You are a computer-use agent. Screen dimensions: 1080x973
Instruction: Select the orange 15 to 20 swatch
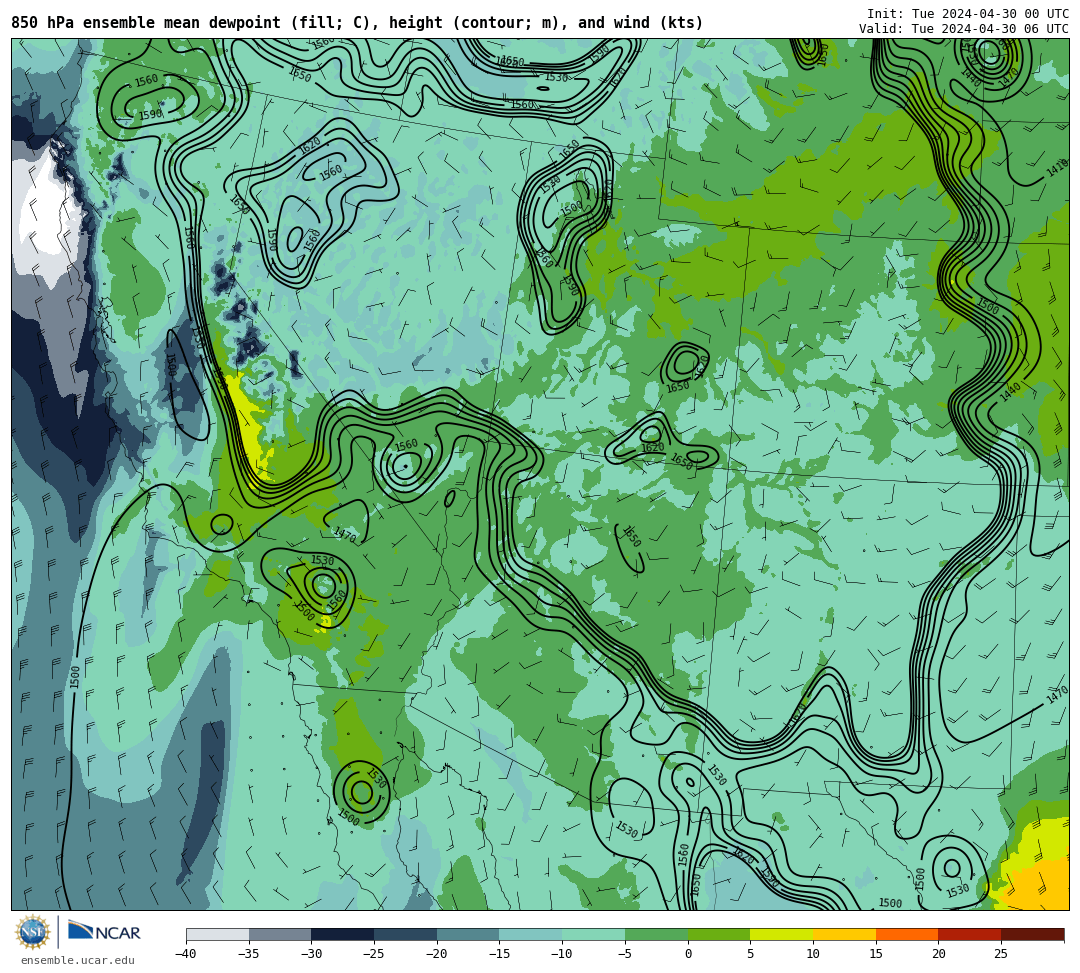coord(907,934)
